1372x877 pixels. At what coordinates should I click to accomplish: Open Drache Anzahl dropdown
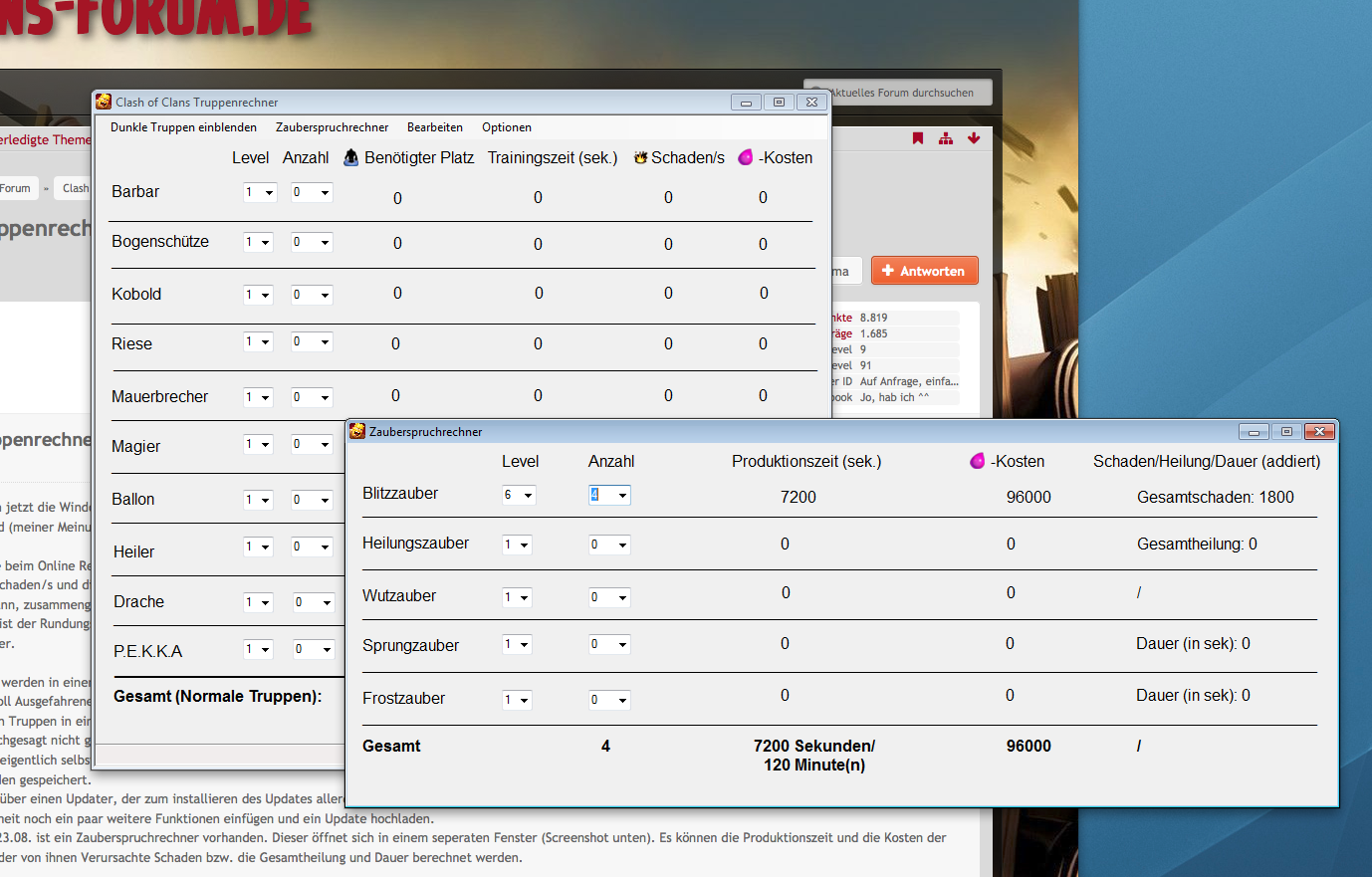coord(313,602)
